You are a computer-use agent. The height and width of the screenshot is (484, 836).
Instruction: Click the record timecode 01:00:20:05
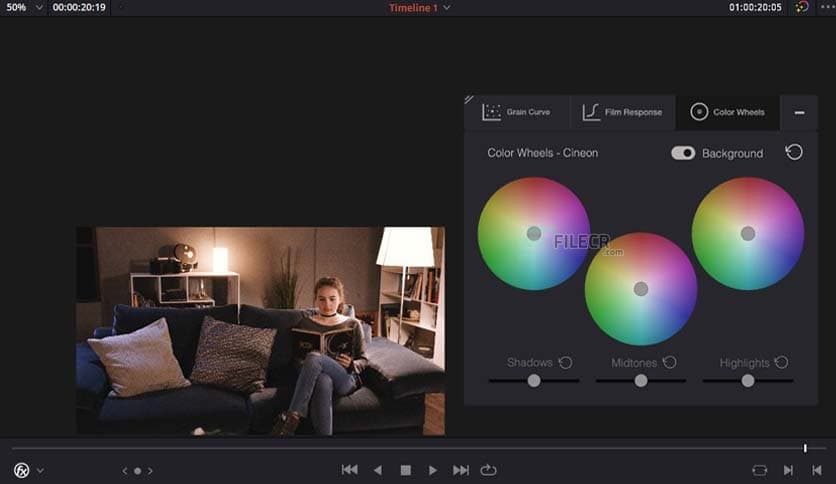755,7
